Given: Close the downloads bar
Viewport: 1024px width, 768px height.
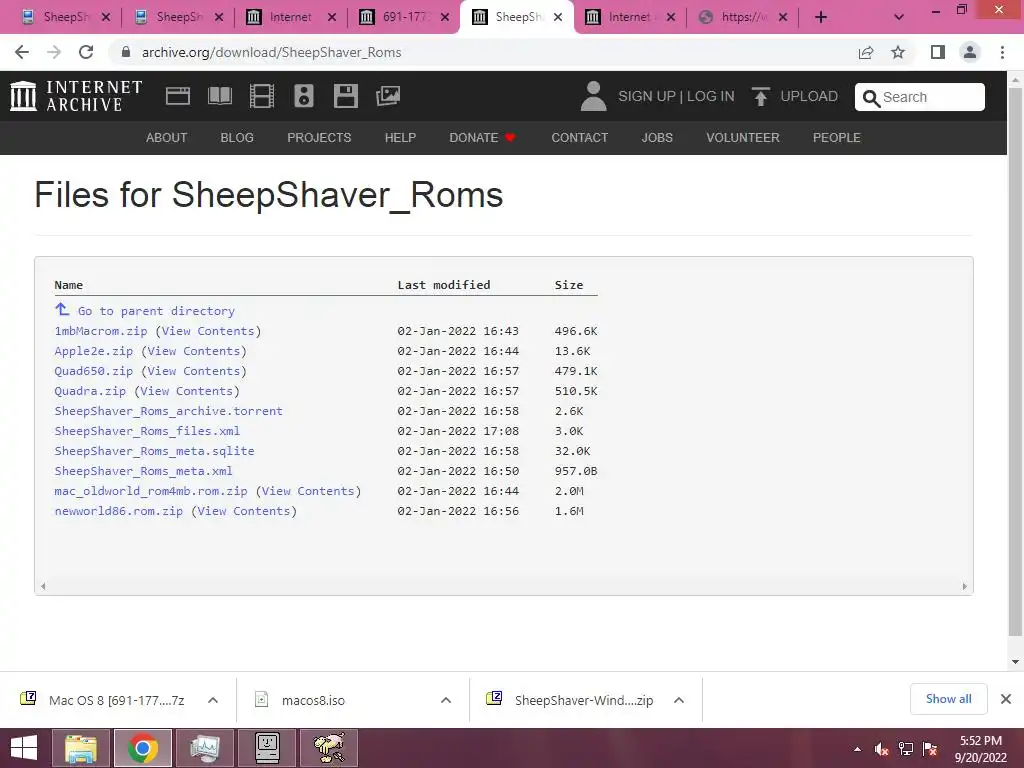Looking at the screenshot, I should 1006,699.
